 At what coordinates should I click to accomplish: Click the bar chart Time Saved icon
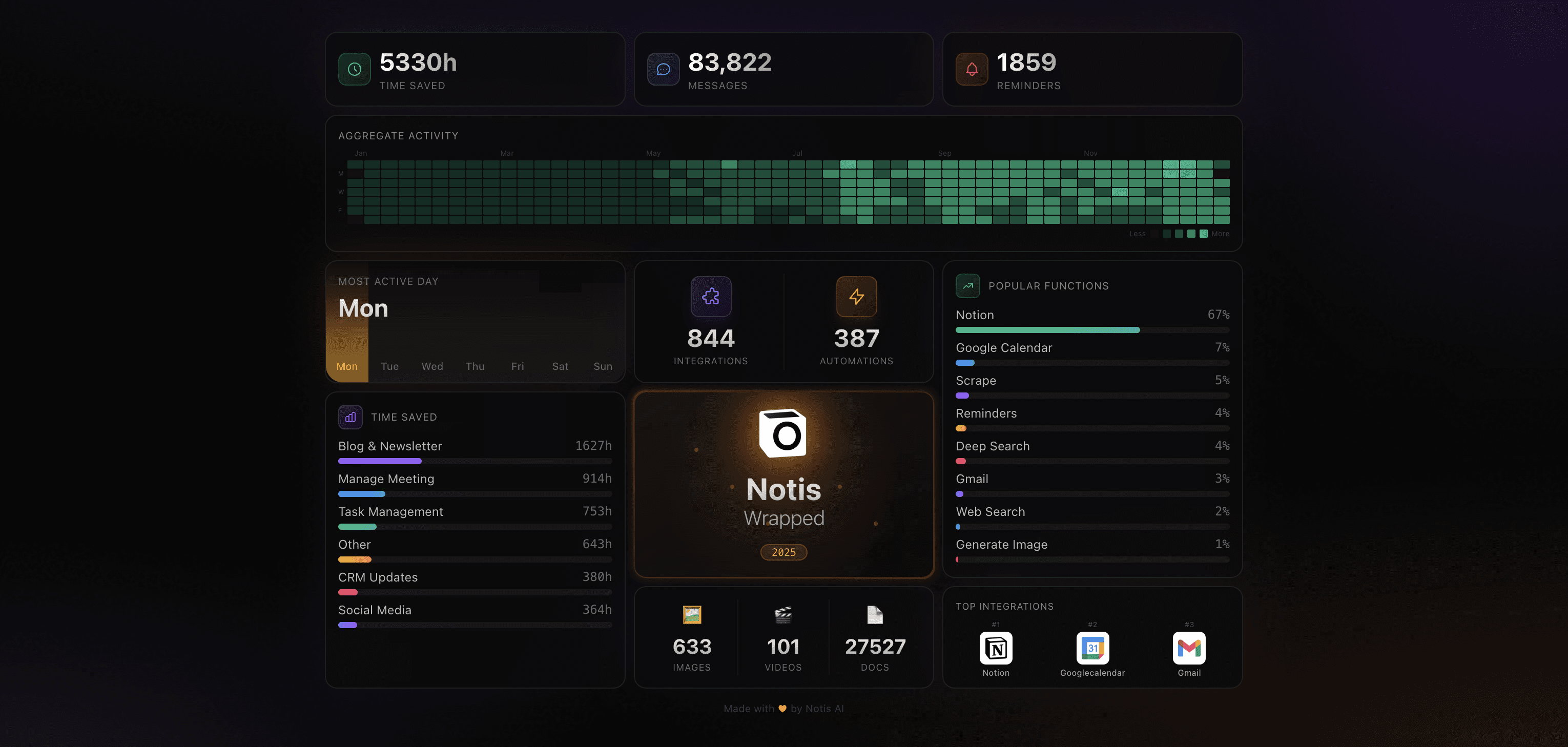pyautogui.click(x=350, y=417)
